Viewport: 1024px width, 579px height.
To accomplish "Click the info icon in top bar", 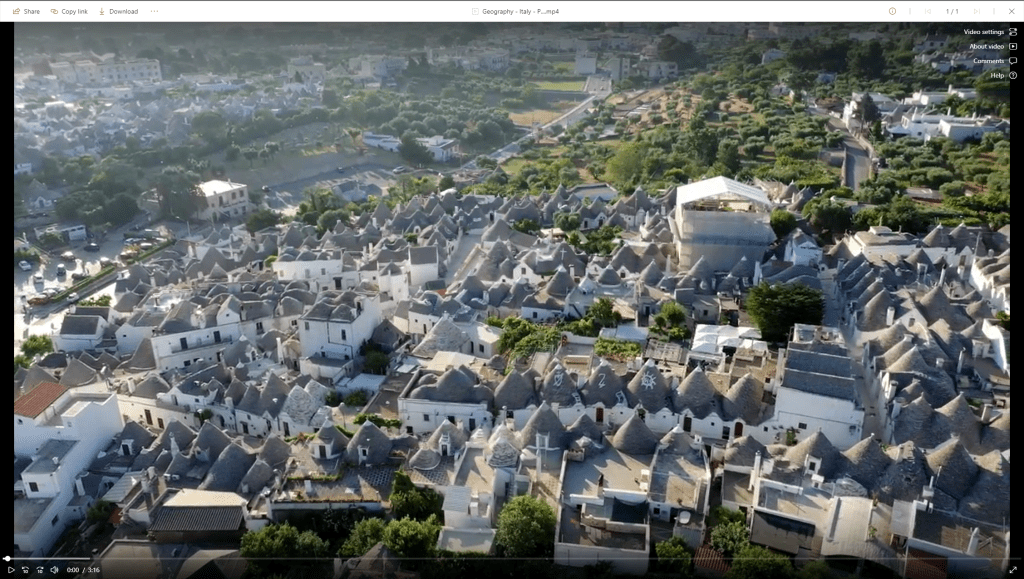I will (x=892, y=11).
